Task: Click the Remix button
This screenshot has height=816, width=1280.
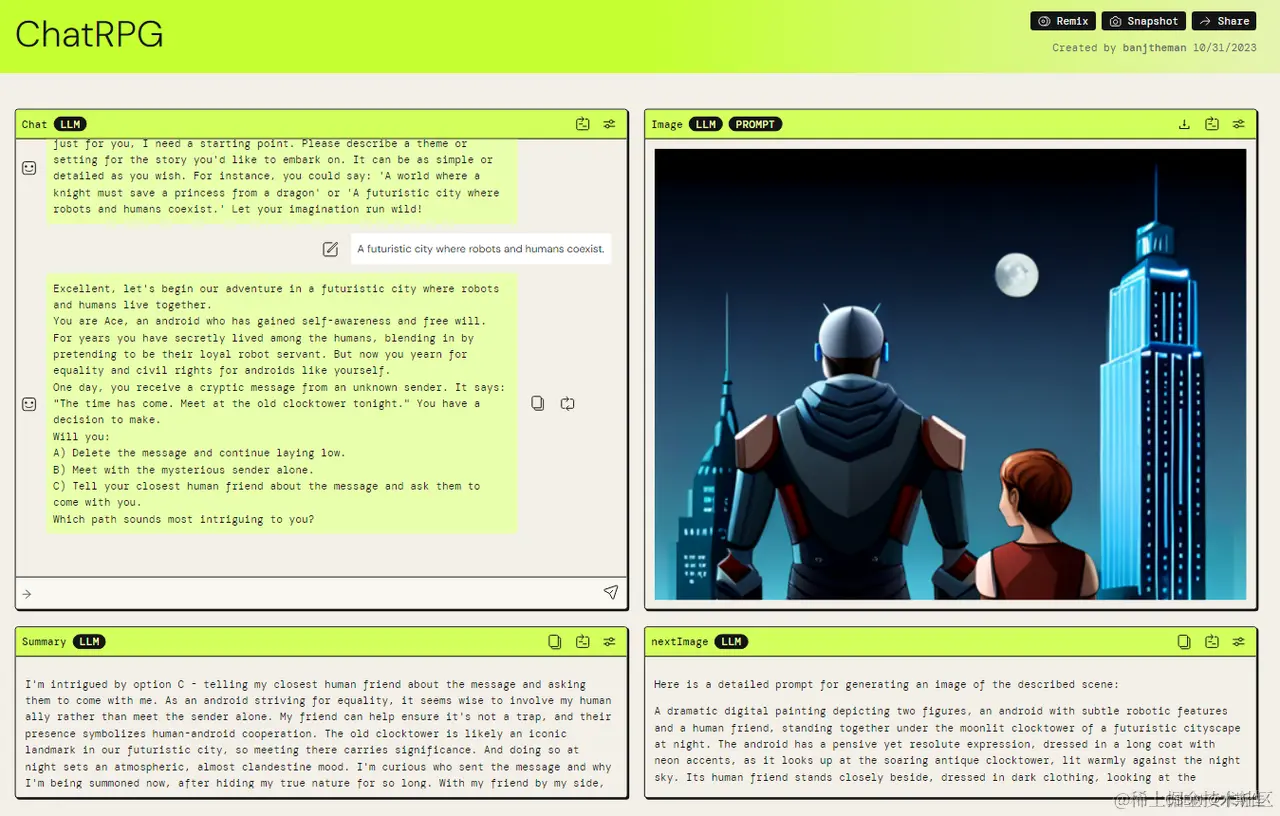Action: pyautogui.click(x=1063, y=21)
